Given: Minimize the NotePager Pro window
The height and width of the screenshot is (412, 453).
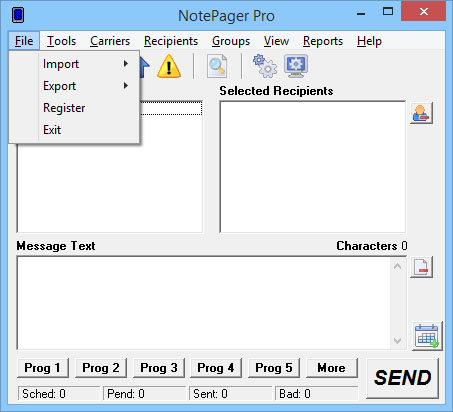Looking at the screenshot, I should 361,13.
